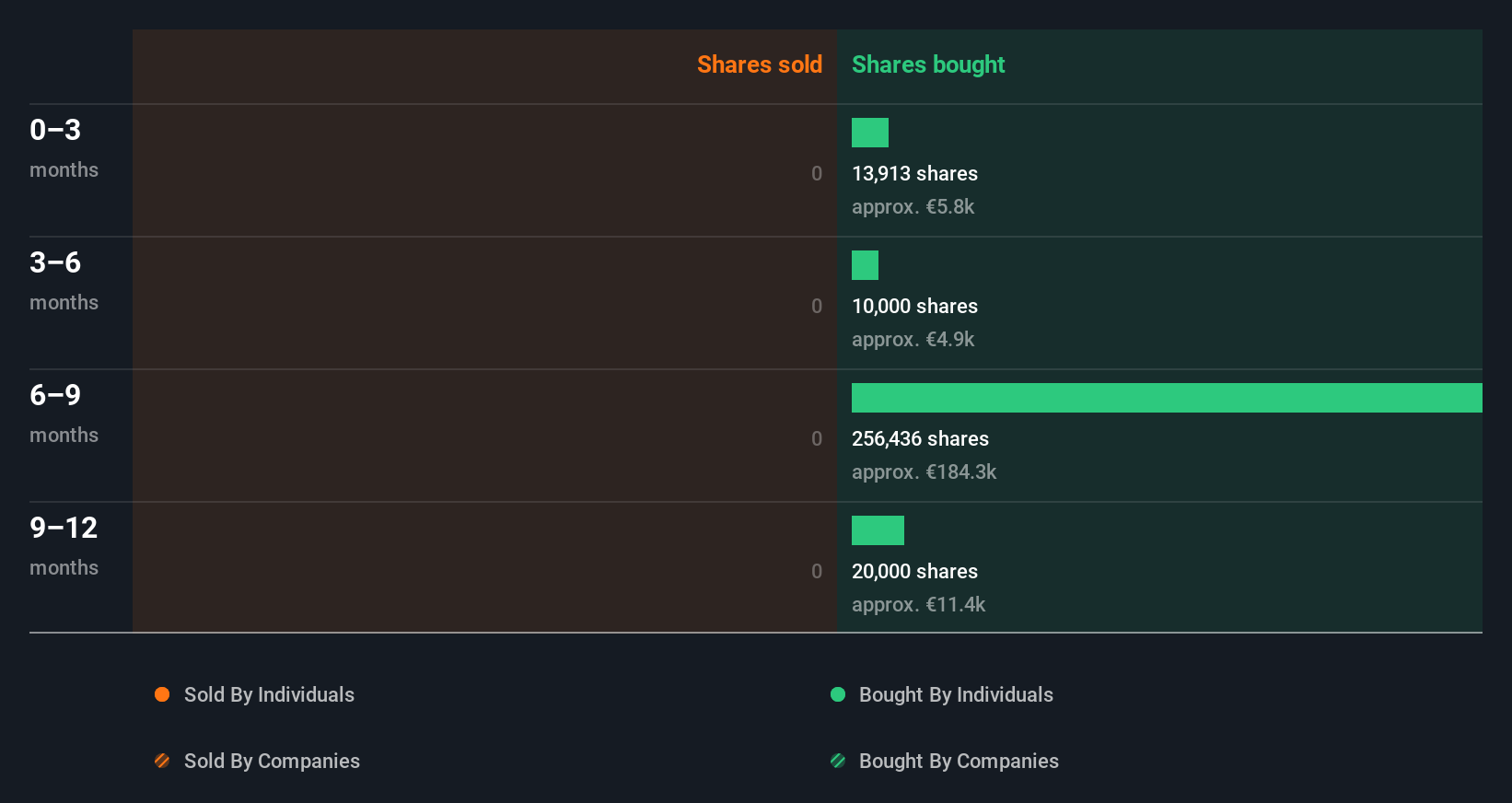1512x803 pixels.
Task: Toggle the Bought By Companies legend label
Action: tap(959, 761)
